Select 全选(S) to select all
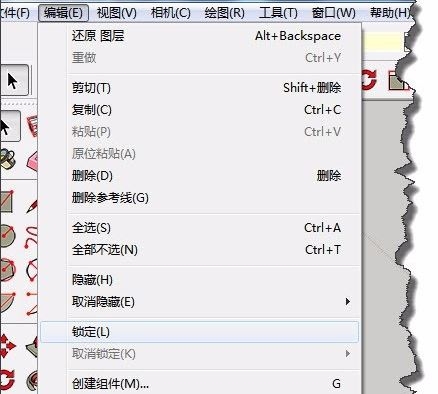The image size is (438, 394). coord(200,228)
